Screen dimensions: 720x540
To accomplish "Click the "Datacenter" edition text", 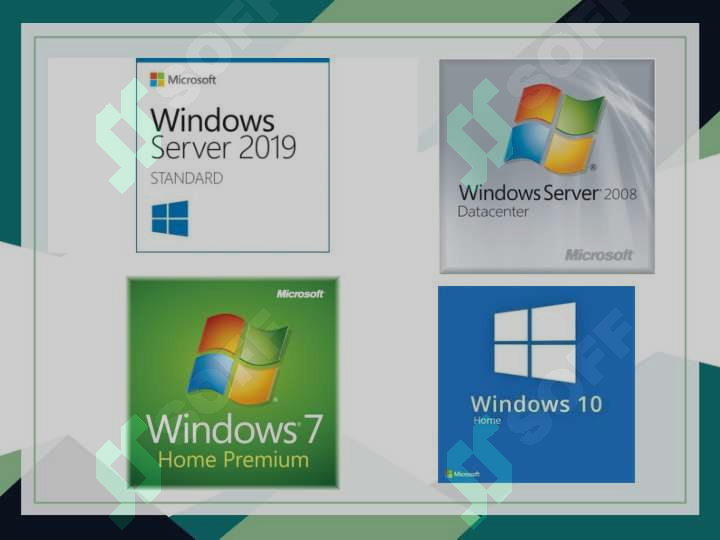I will tap(493, 212).
